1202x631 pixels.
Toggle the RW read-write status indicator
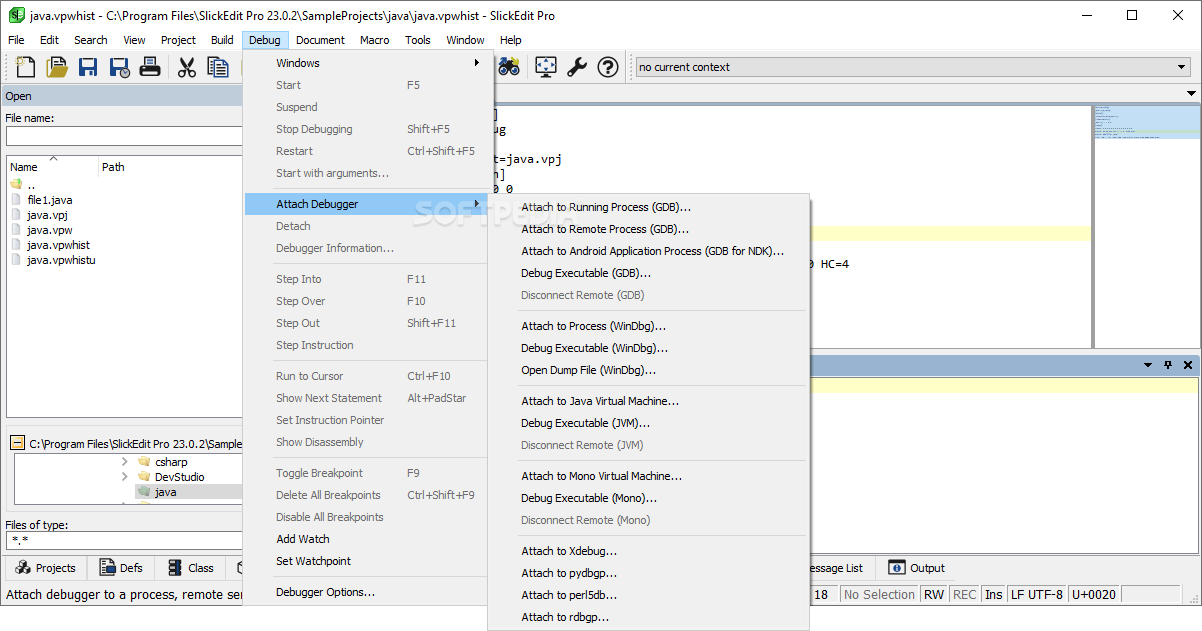933,594
